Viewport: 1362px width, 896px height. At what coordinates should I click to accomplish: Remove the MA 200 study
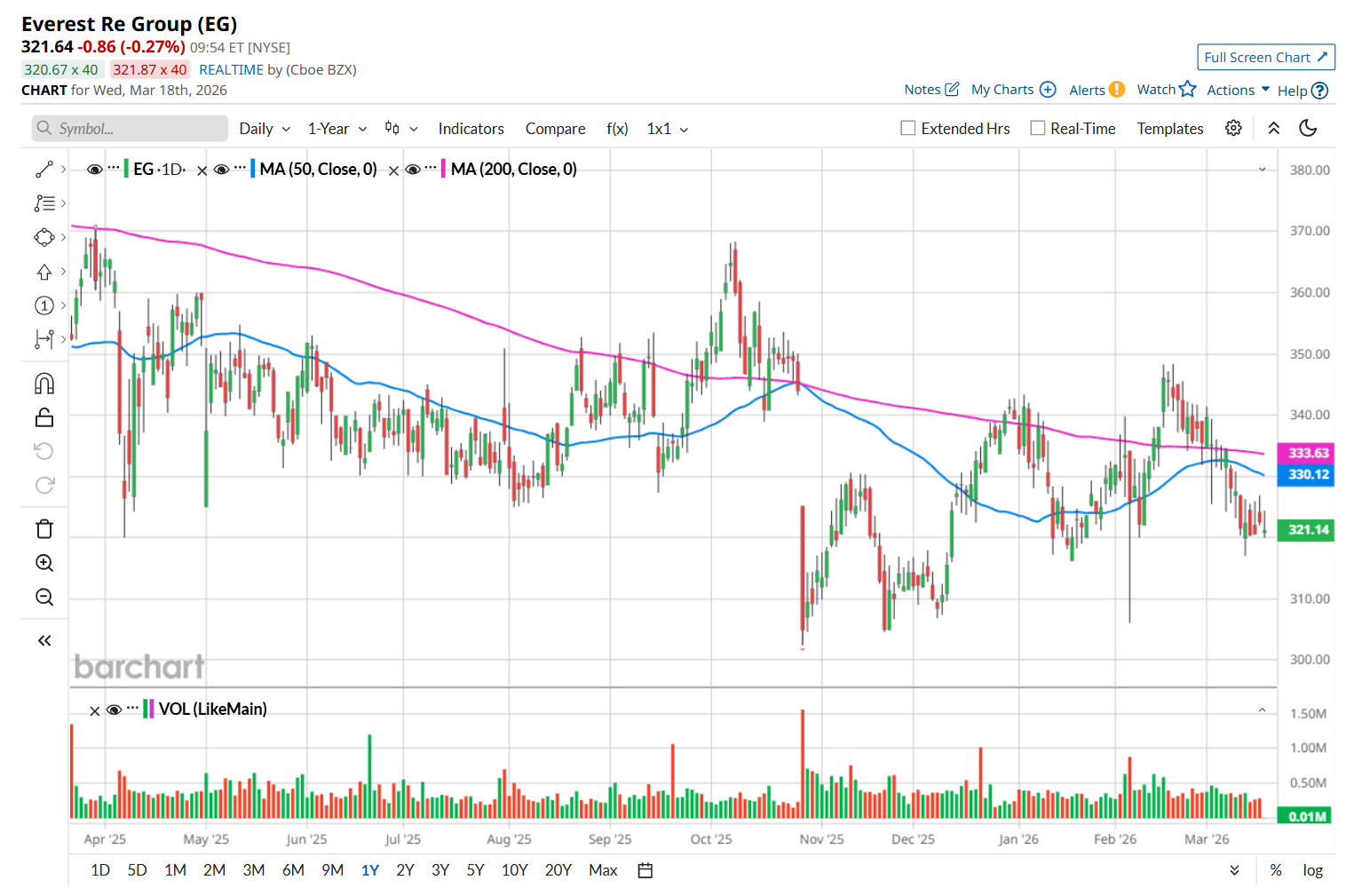pyautogui.click(x=393, y=170)
